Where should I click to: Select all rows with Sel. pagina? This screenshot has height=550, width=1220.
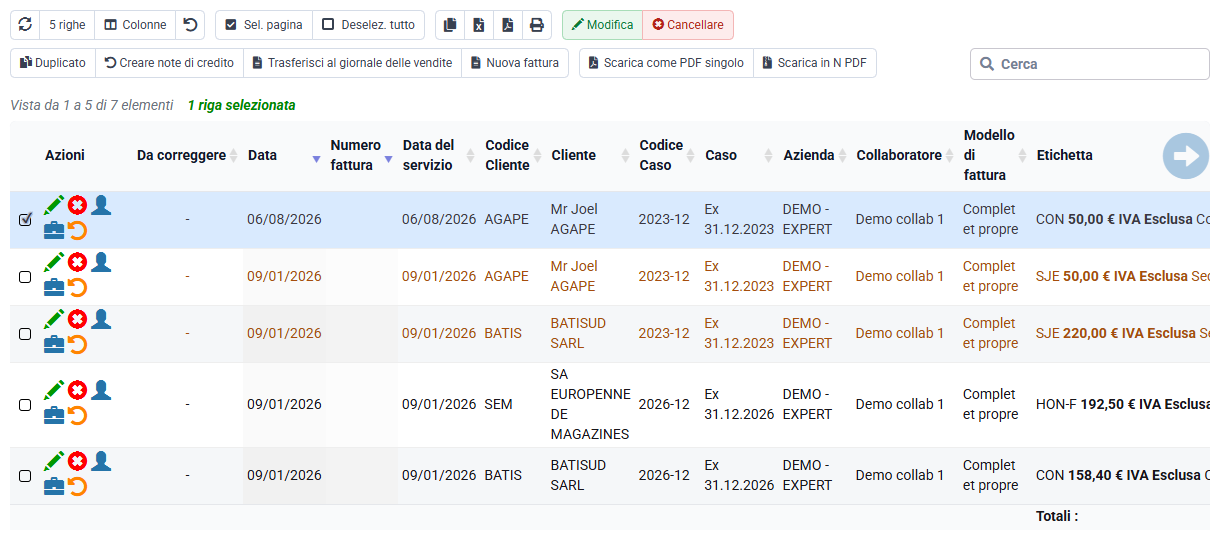[264, 25]
